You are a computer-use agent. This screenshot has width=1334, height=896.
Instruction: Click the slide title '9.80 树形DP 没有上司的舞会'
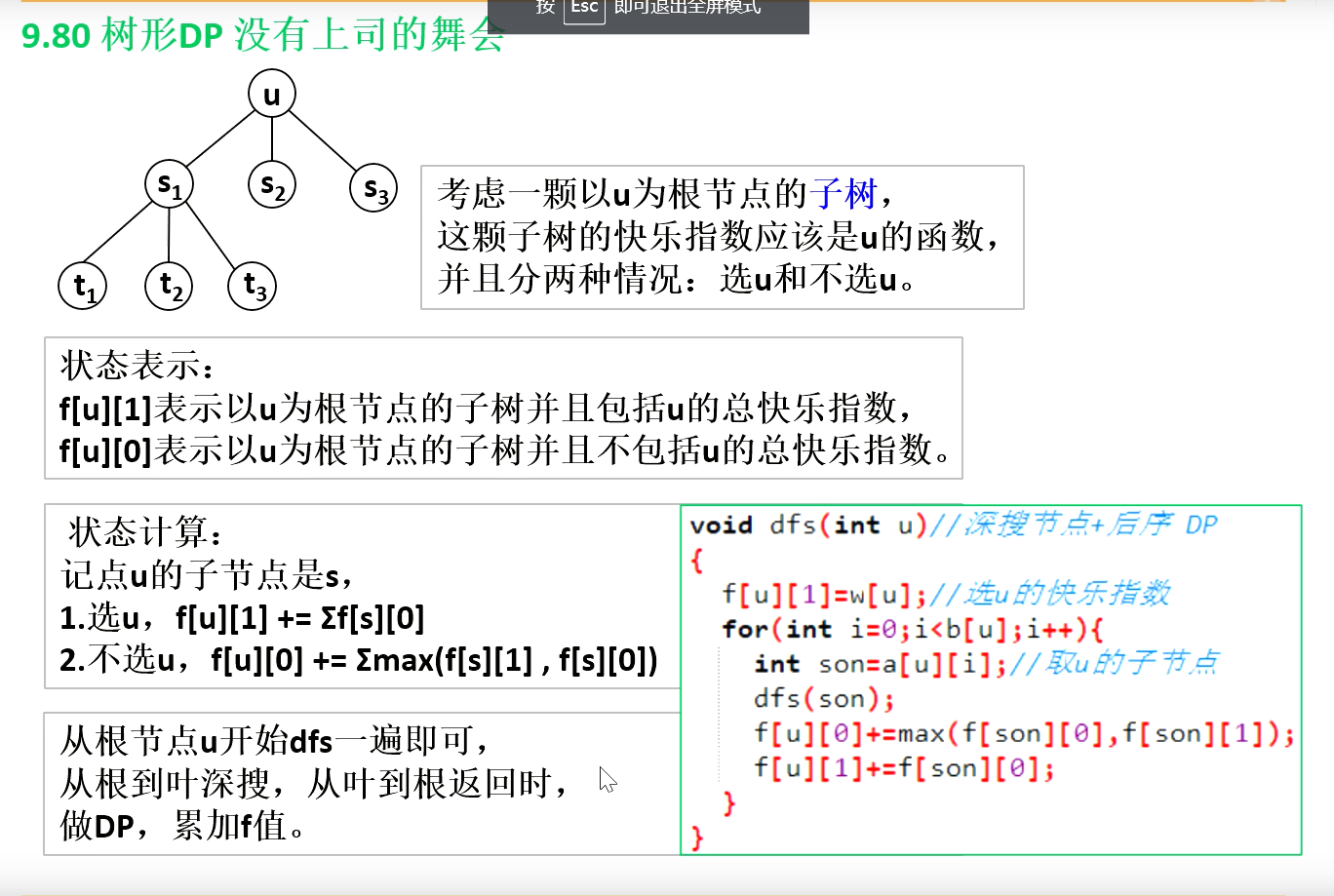coord(263,36)
